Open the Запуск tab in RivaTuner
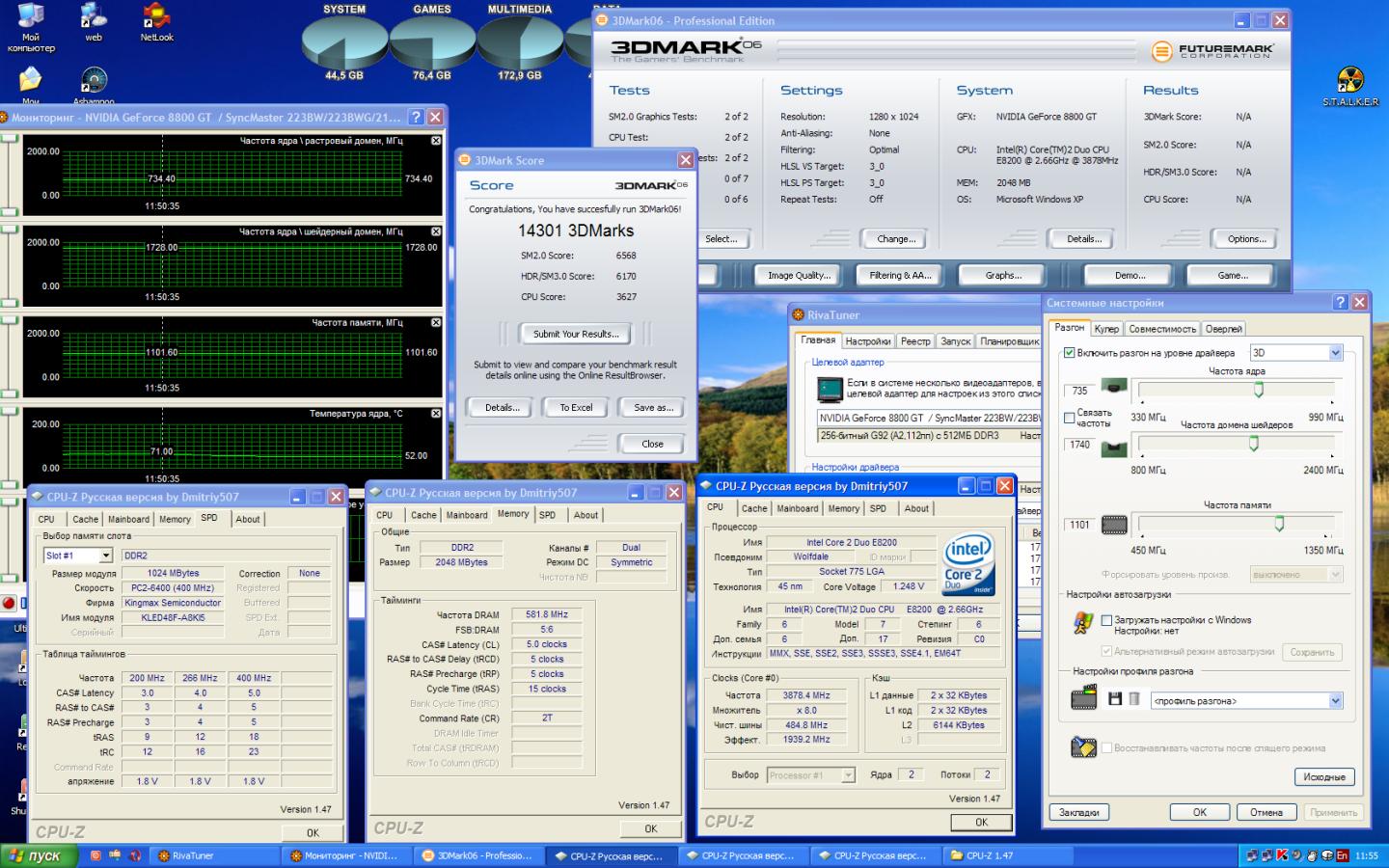This screenshot has height=868, width=1389. (x=955, y=341)
